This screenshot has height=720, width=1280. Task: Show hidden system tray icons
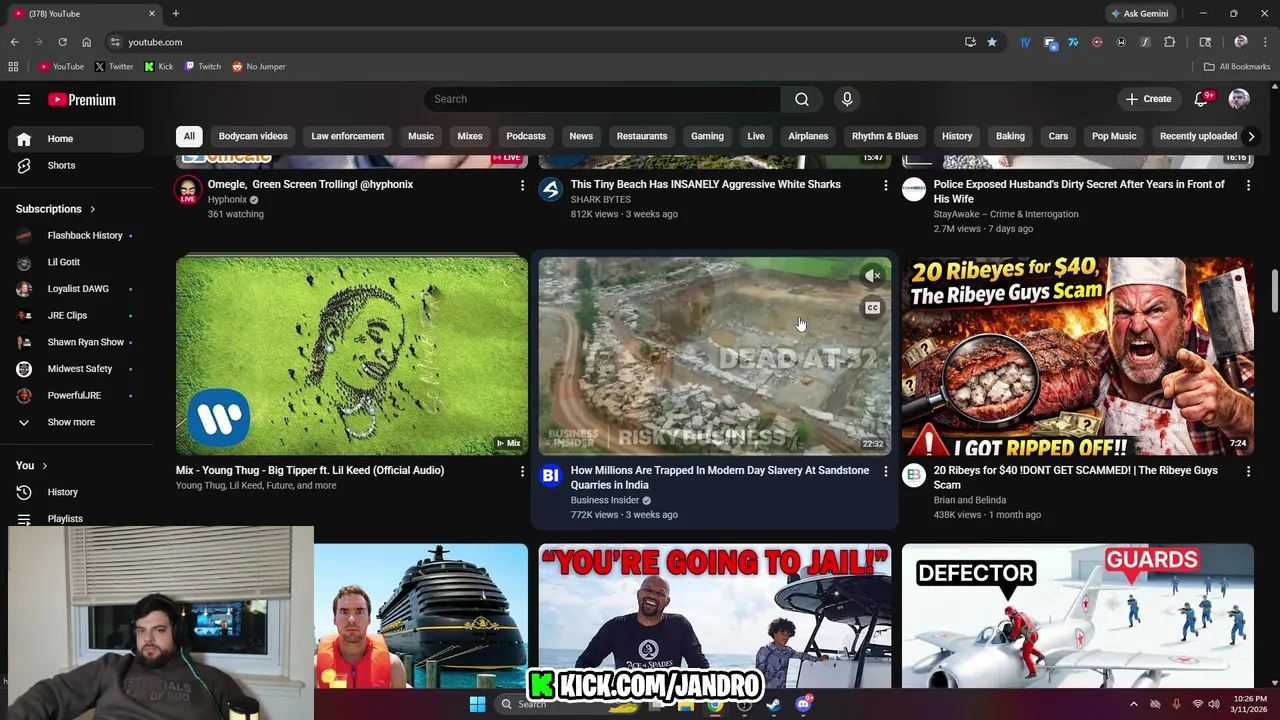(1133, 705)
